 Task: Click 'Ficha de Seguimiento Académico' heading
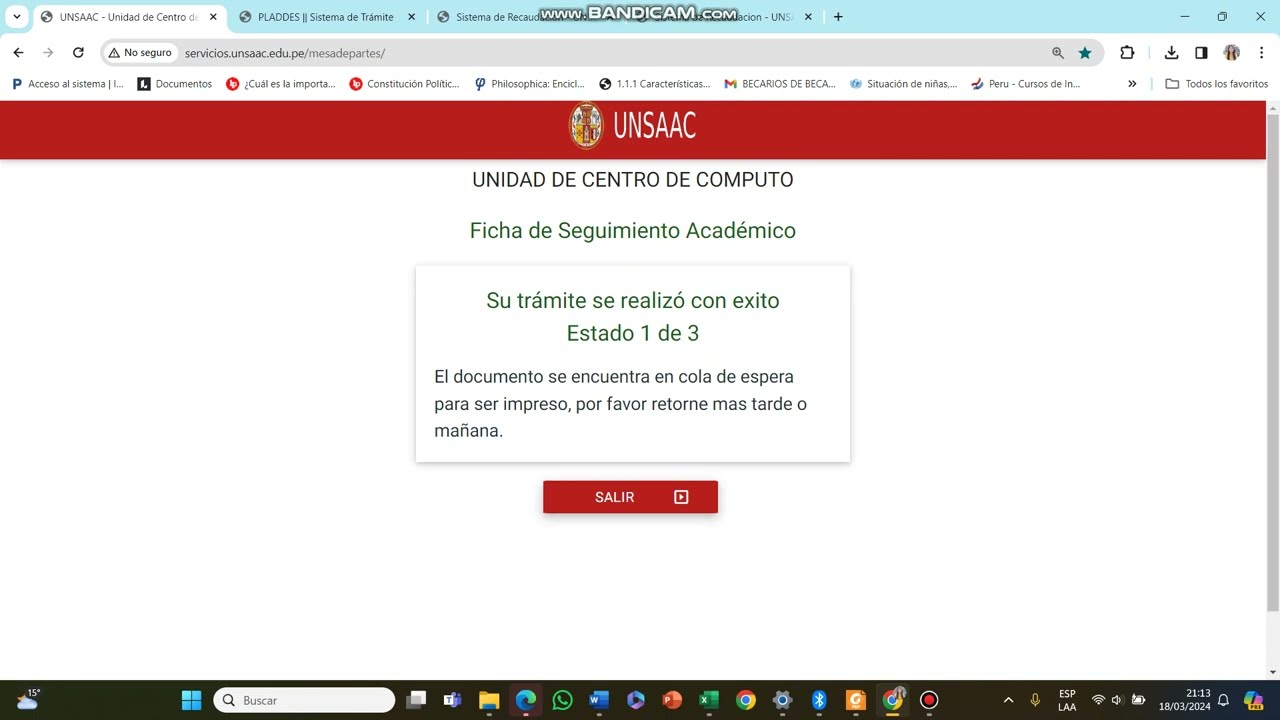pos(633,231)
